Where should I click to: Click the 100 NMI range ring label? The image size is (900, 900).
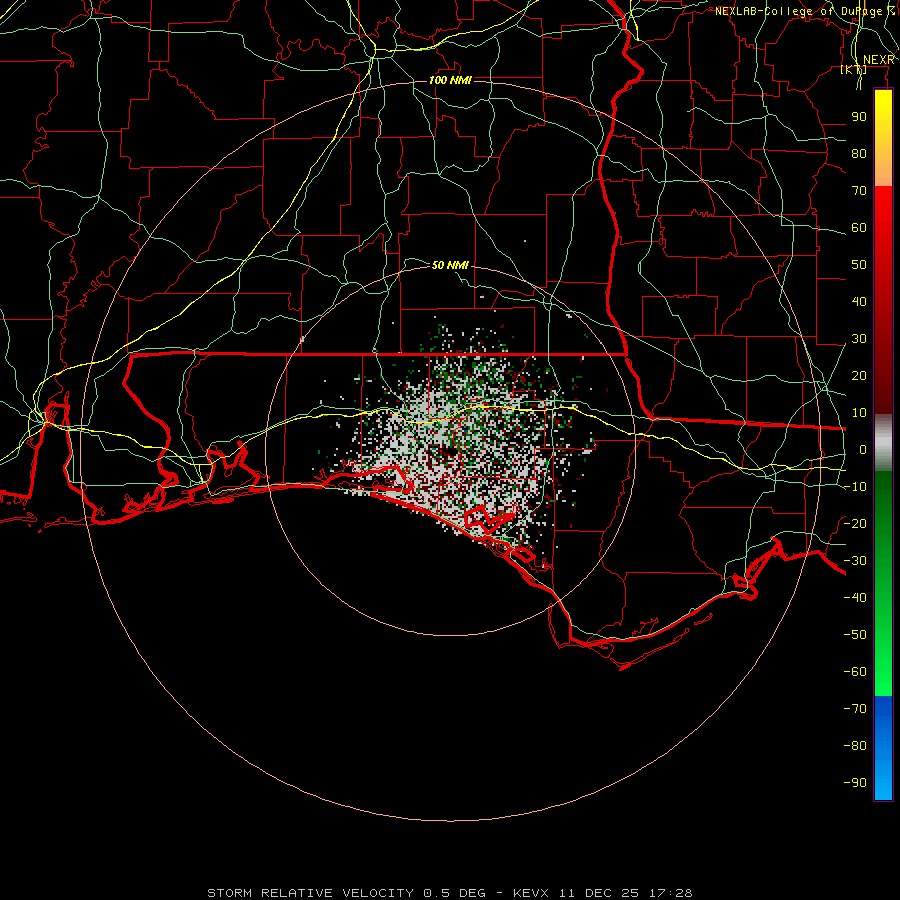[x=451, y=80]
